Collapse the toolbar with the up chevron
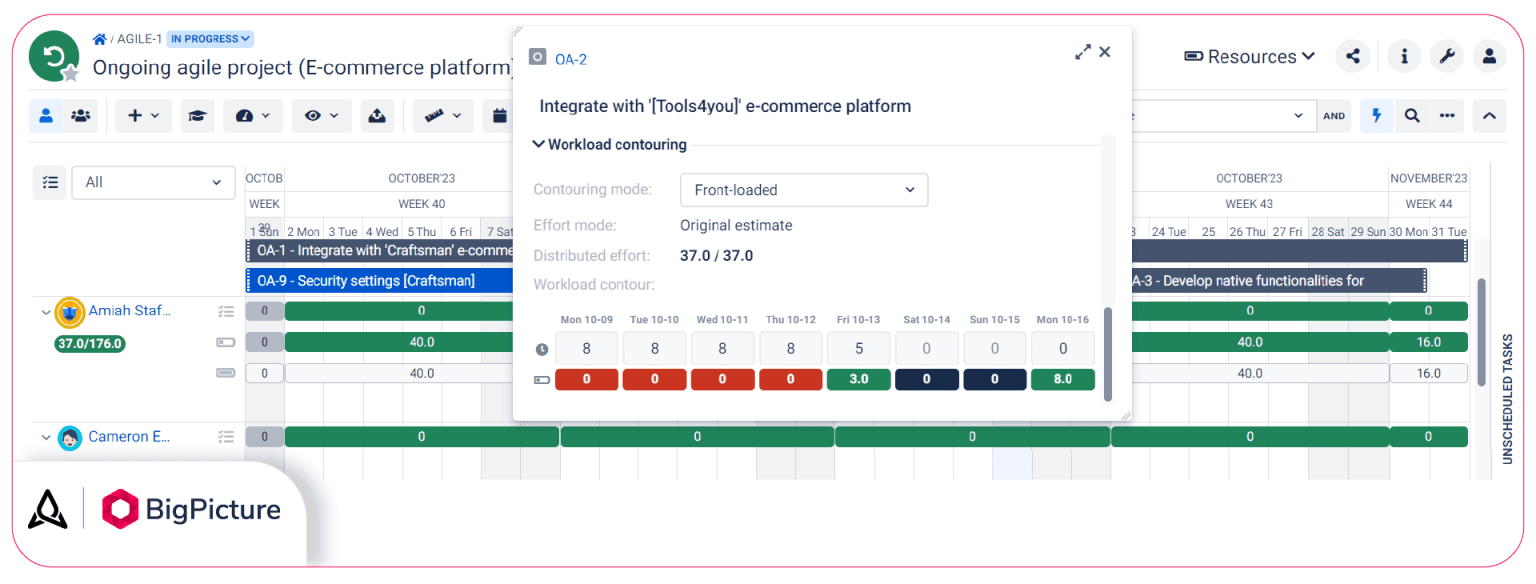Image resolution: width=1536 pixels, height=584 pixels. pos(1489,116)
